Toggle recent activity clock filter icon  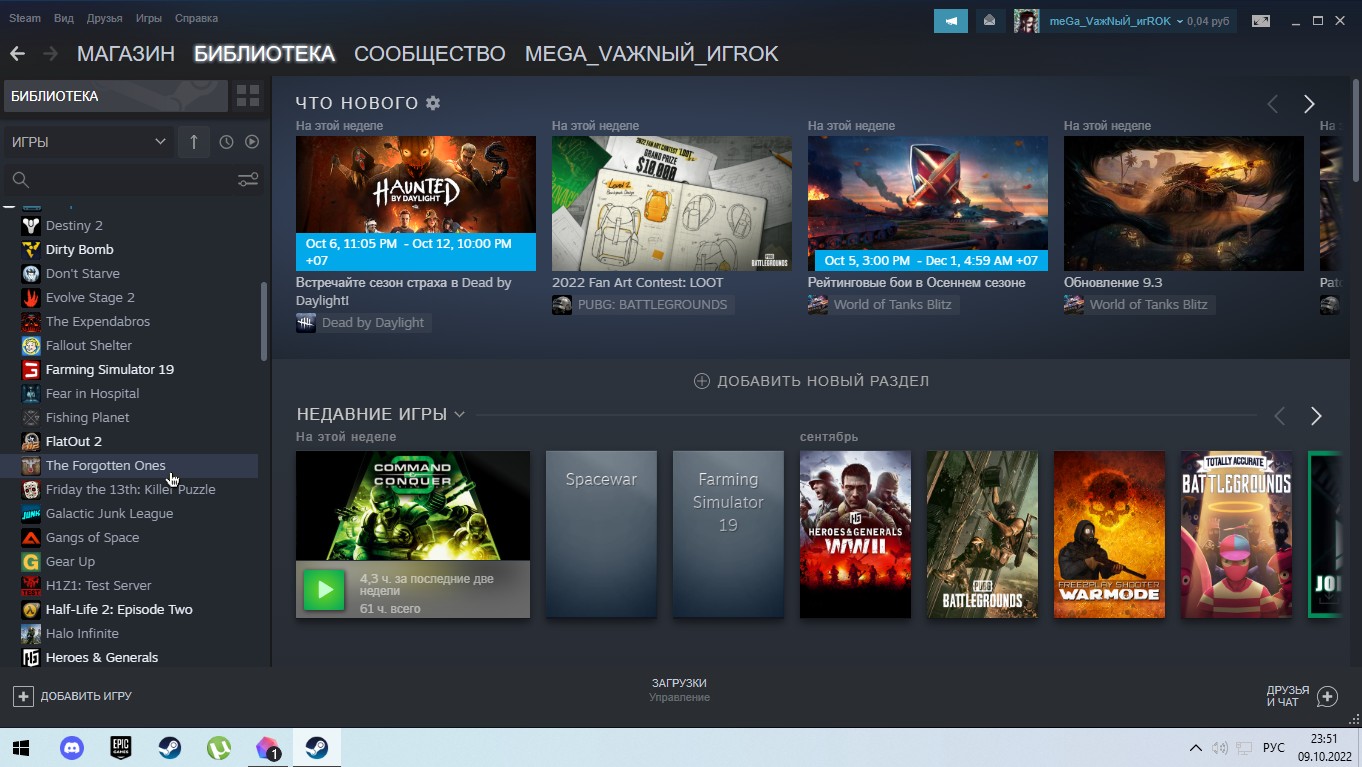pyautogui.click(x=226, y=142)
